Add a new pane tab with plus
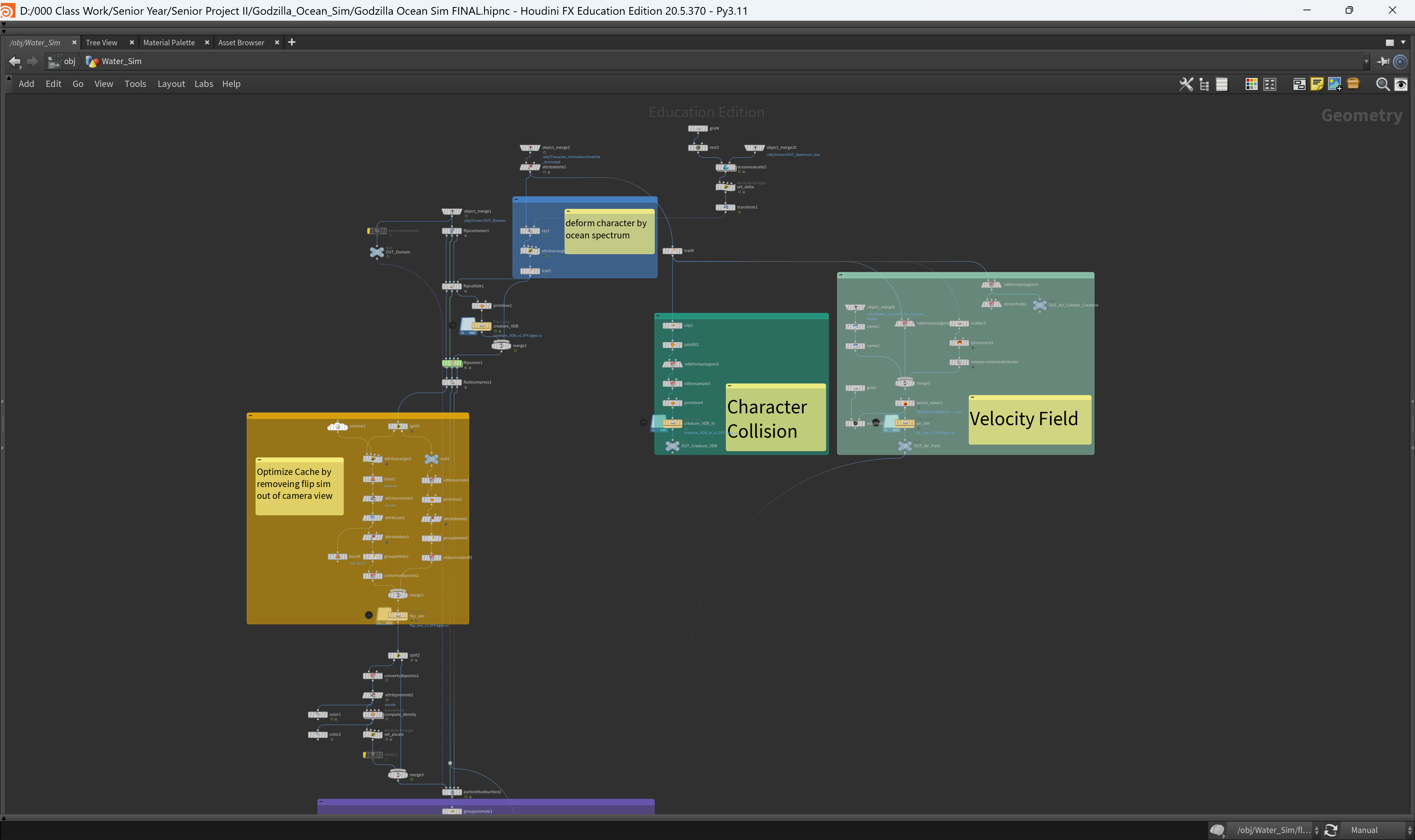 (292, 42)
